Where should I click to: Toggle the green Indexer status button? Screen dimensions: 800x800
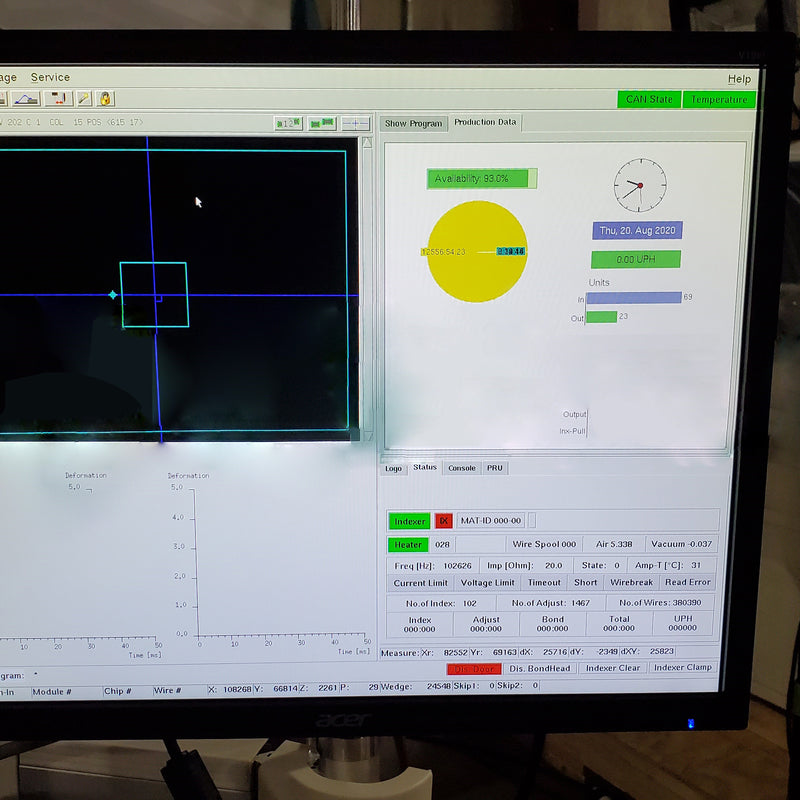coord(409,521)
